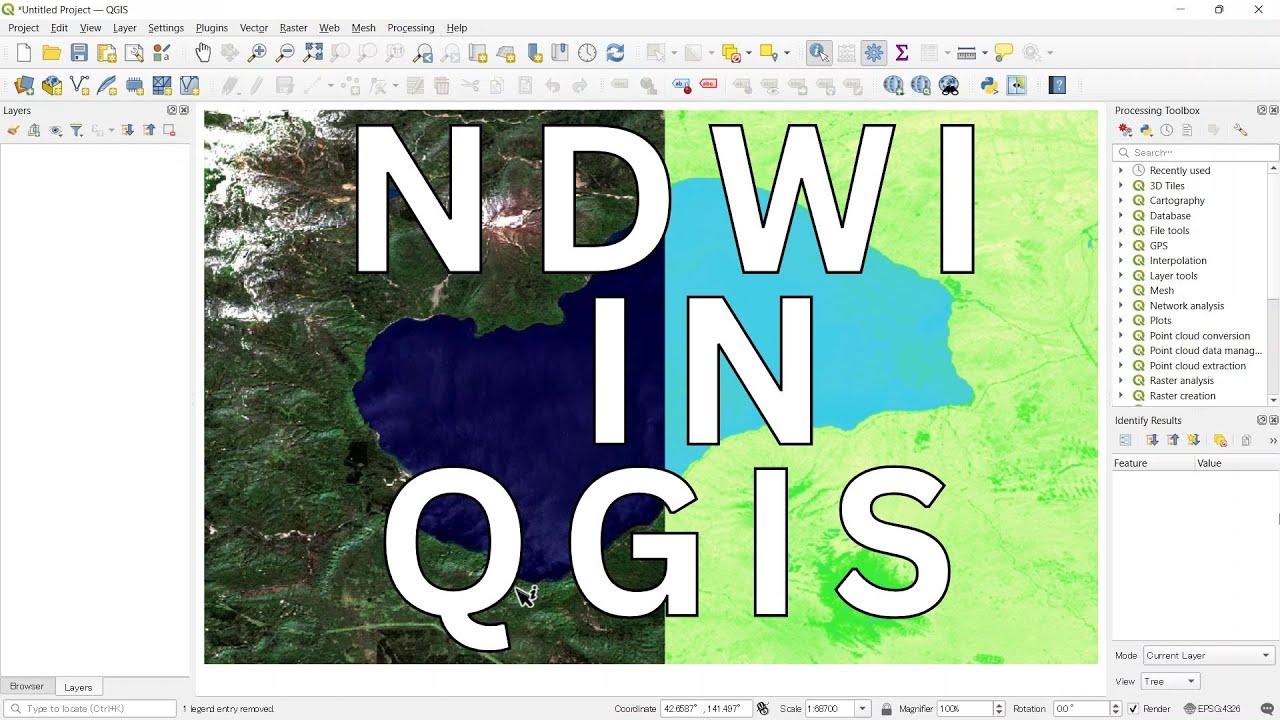
Task: Click the Rotation spinner up arrow
Action: point(1116,705)
